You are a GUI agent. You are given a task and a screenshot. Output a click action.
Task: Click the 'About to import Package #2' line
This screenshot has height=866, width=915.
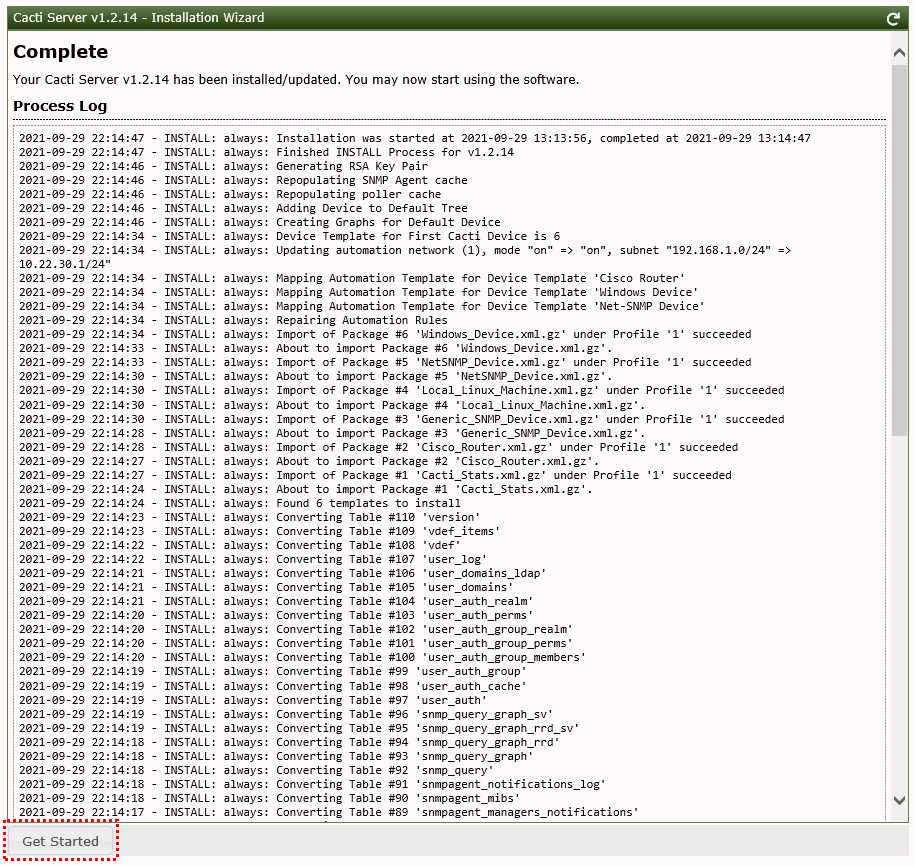[309, 462]
